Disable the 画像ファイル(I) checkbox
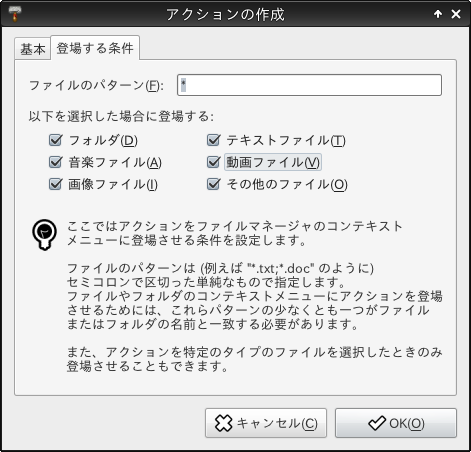The width and height of the screenshot is (471, 452). tap(55, 184)
